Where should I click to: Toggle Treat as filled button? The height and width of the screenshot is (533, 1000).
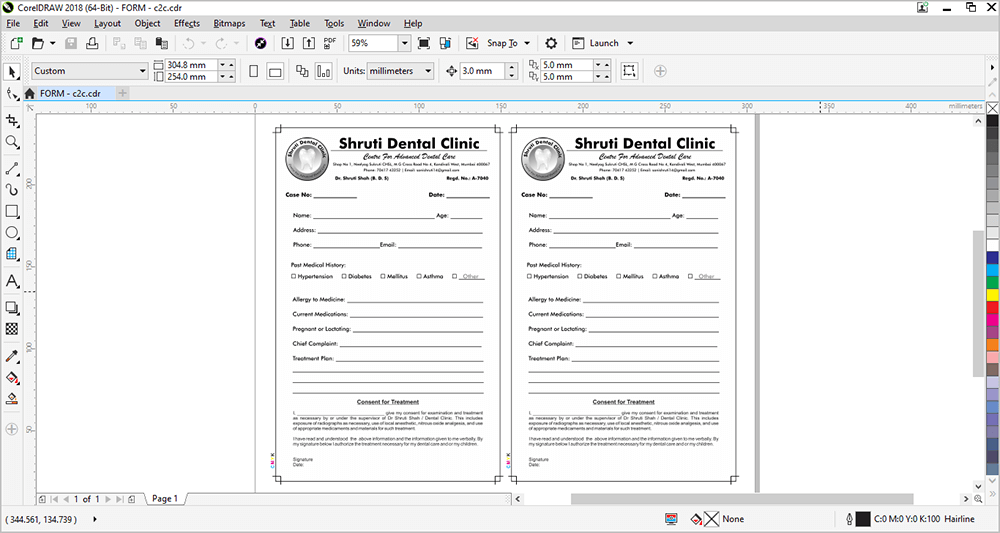pyautogui.click(x=629, y=71)
